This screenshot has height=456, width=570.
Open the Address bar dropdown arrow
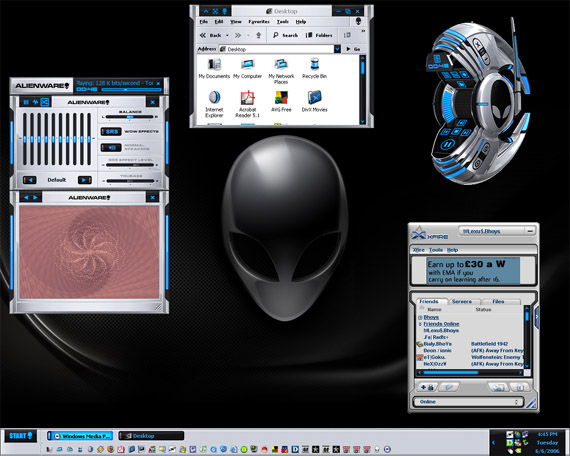point(337,49)
